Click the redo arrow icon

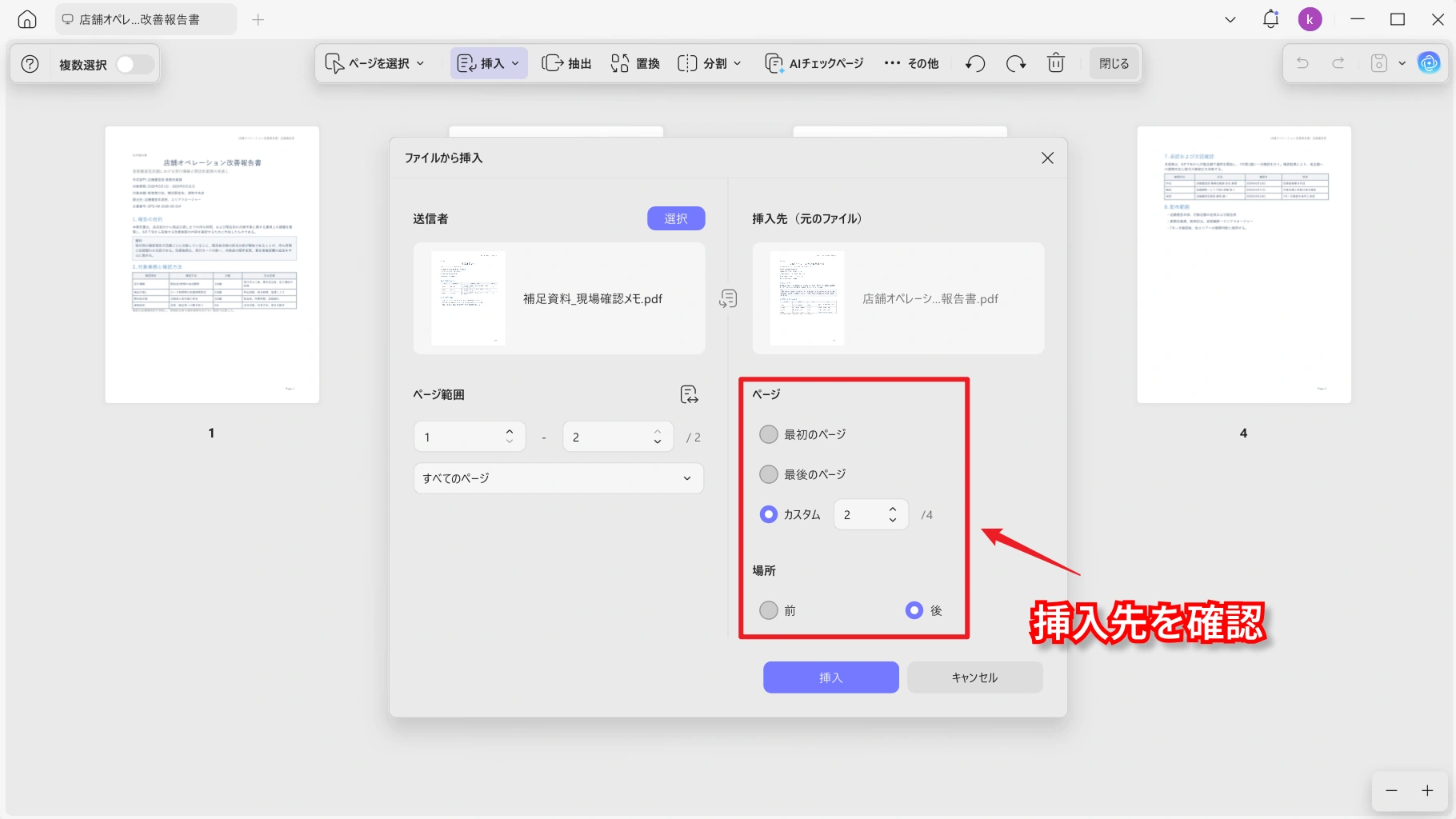pos(1338,63)
